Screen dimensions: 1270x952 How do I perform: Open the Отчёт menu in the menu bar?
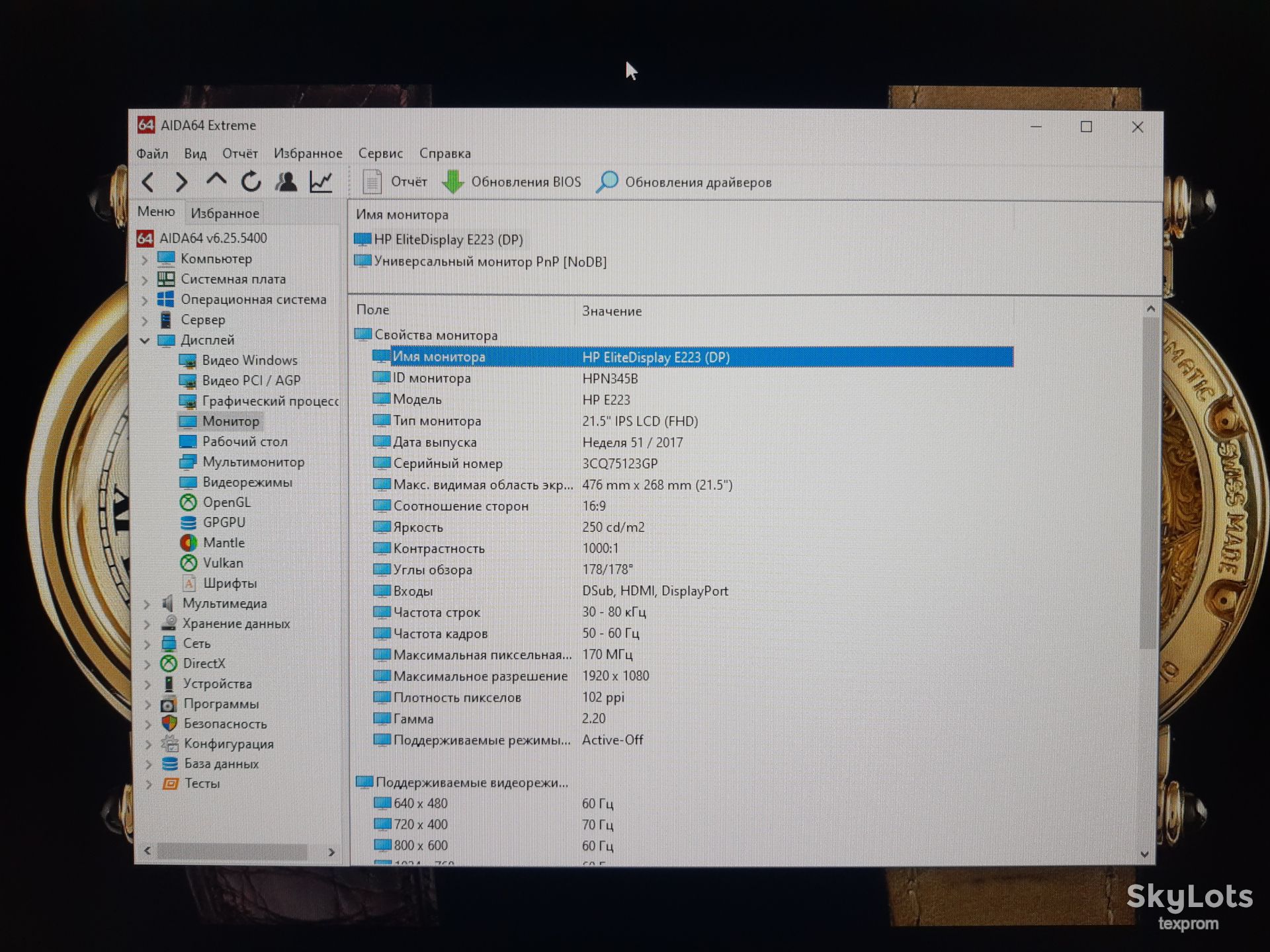(239, 153)
